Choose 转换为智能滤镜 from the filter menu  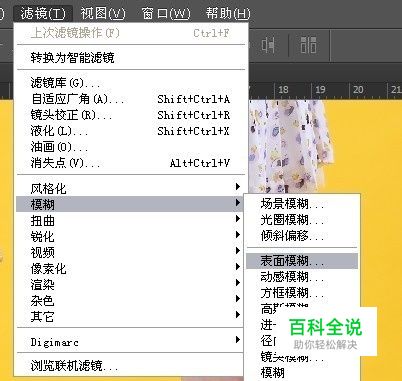click(131, 58)
